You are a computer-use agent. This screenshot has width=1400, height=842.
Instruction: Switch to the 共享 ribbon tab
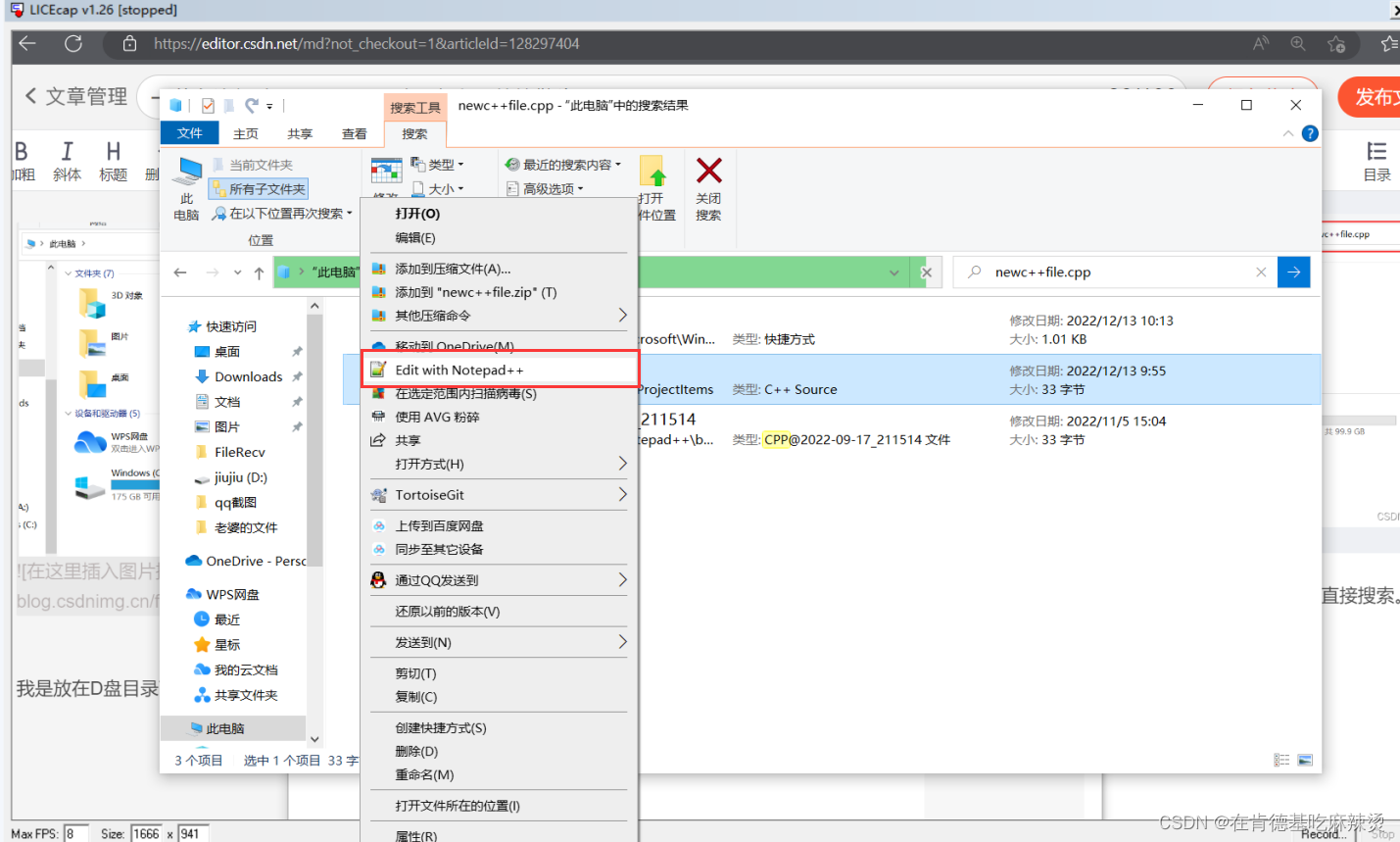pos(300,134)
